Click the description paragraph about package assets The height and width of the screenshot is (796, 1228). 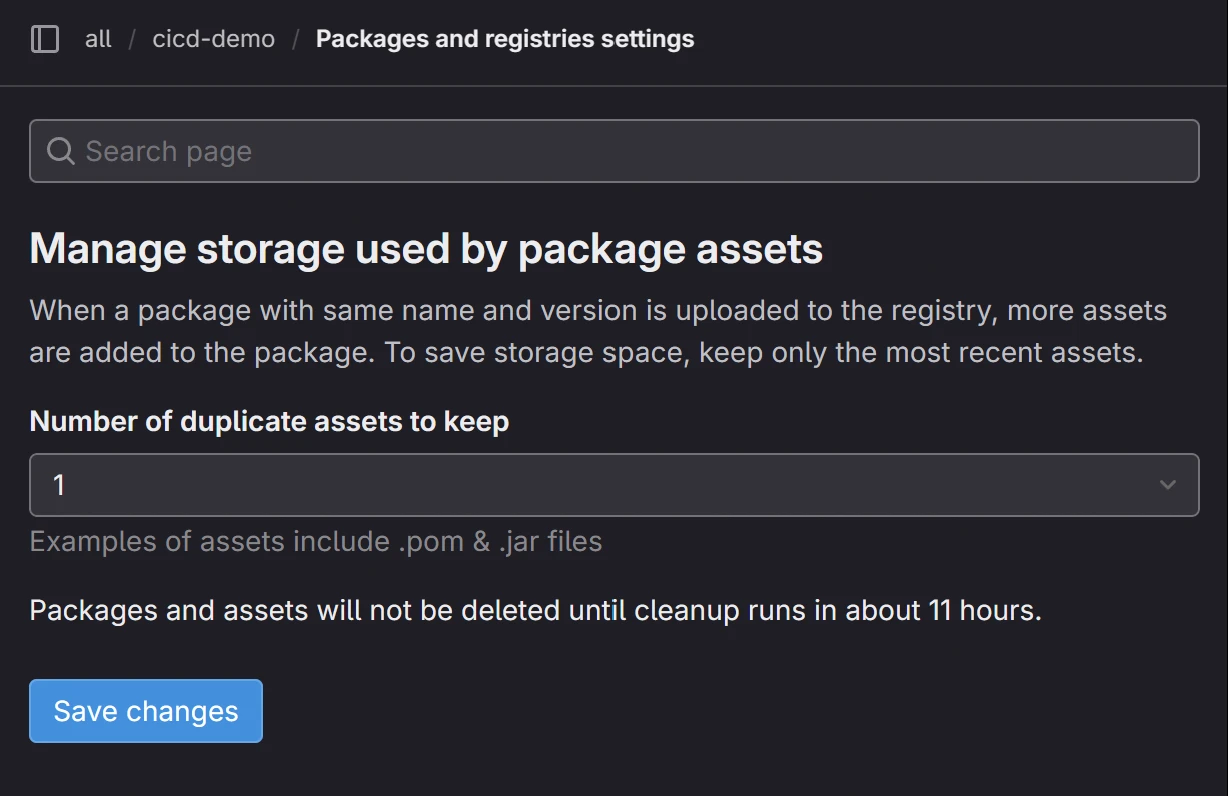[598, 331]
